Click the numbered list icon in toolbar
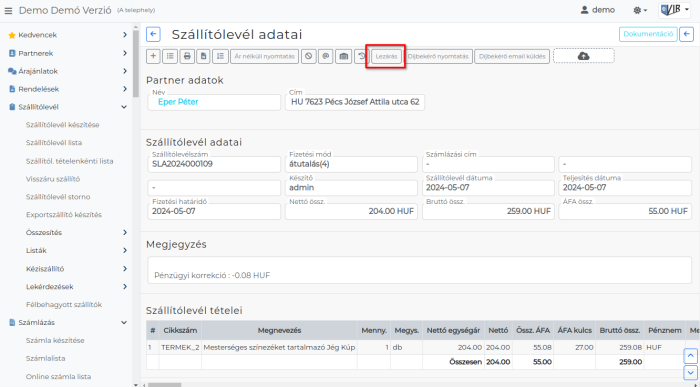700x387 pixels. coord(221,56)
